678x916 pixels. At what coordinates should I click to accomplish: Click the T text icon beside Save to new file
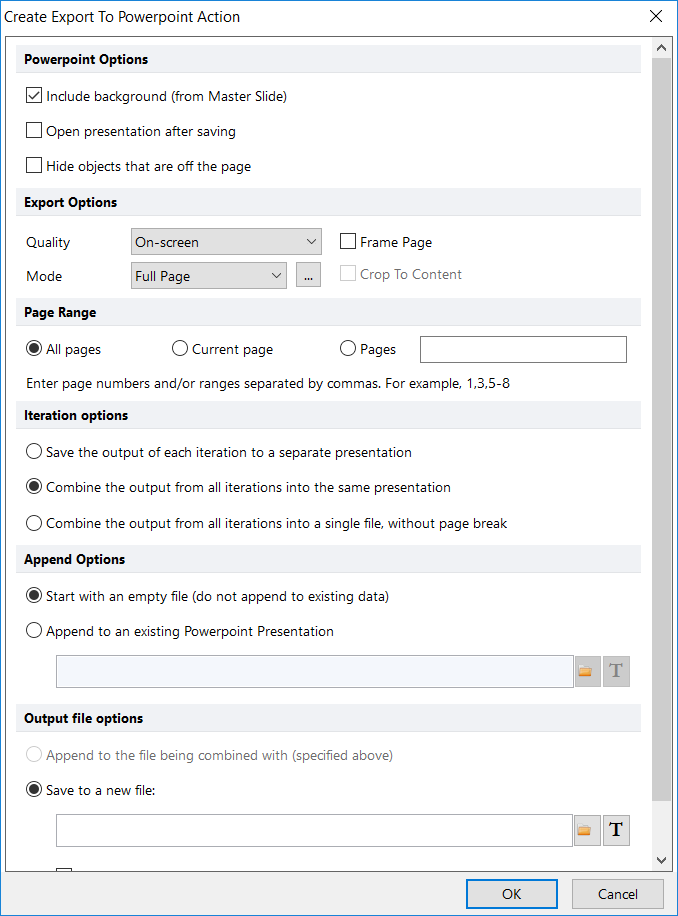(x=616, y=830)
